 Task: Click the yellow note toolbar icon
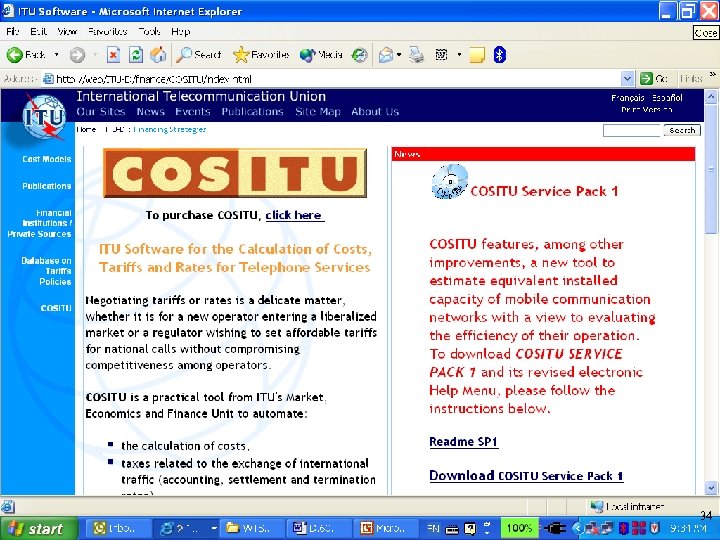coord(477,55)
